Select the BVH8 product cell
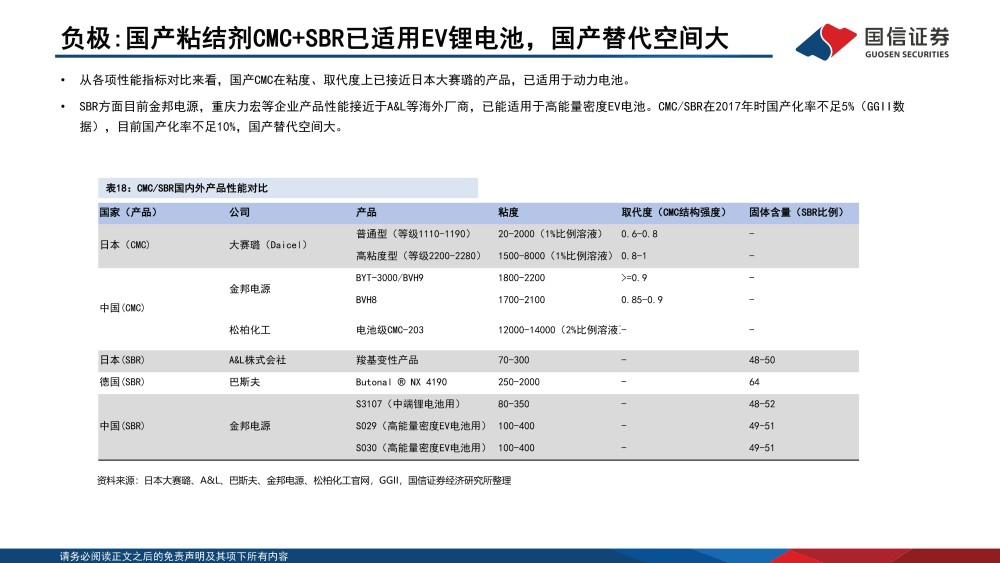Screen dimensions: 1000x563 pyautogui.click(x=366, y=300)
